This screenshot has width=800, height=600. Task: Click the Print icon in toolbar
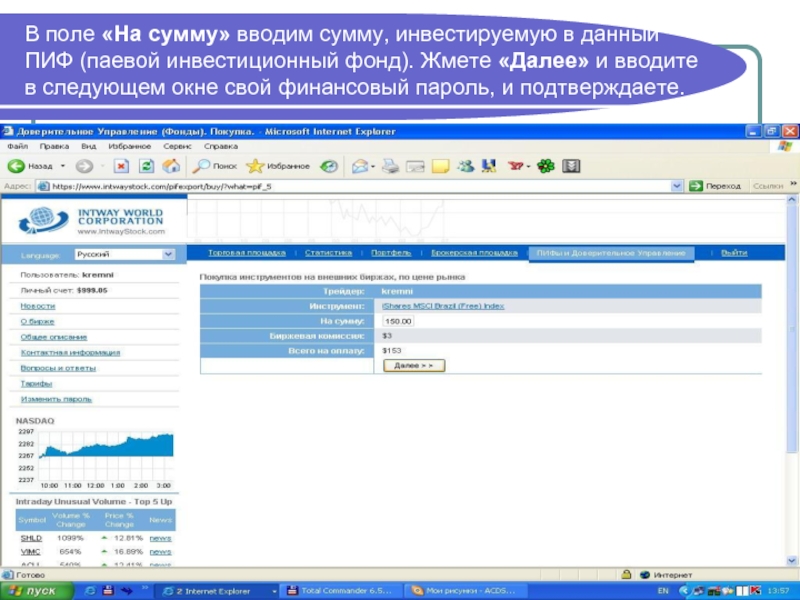[391, 166]
